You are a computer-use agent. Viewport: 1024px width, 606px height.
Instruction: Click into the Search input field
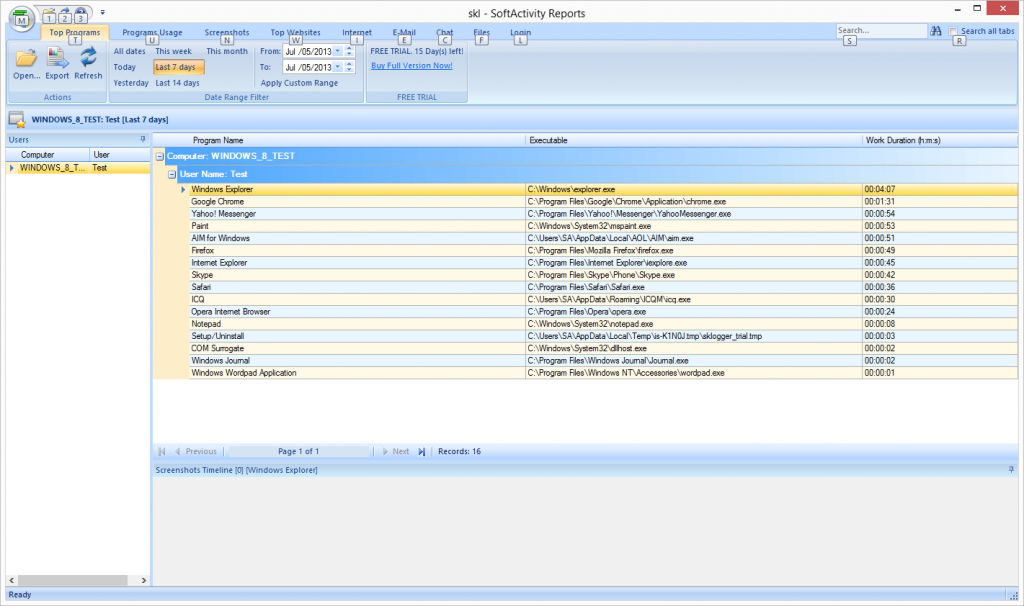tap(880, 32)
